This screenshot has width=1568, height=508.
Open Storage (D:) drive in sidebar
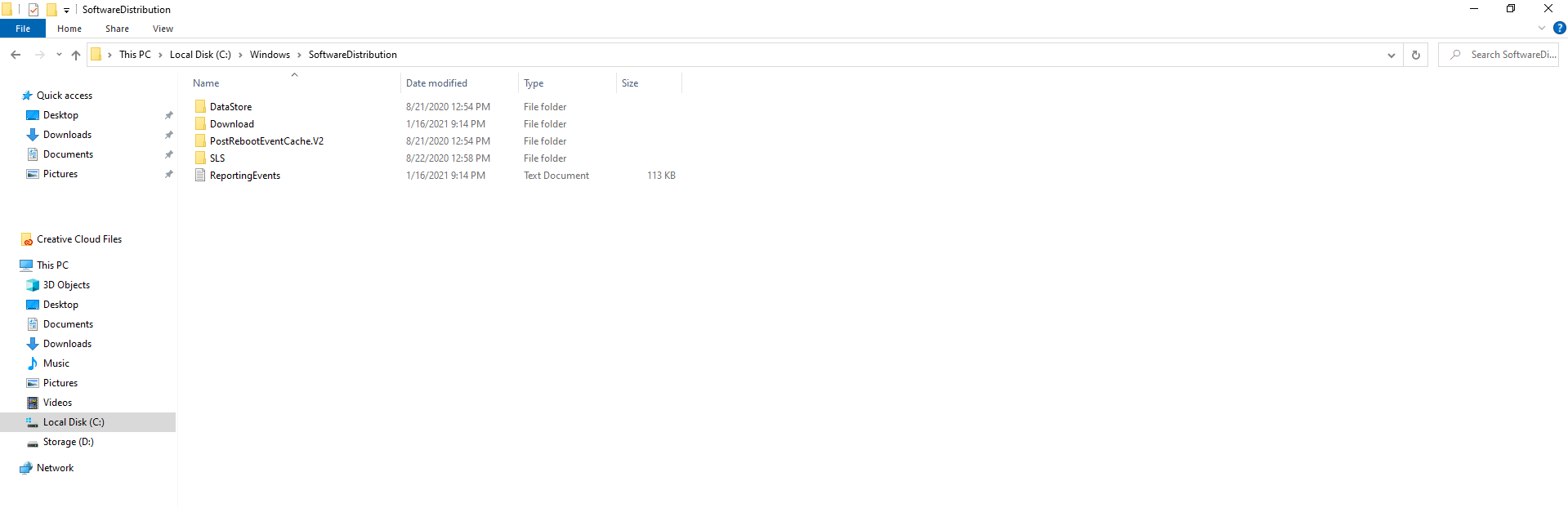tap(69, 442)
